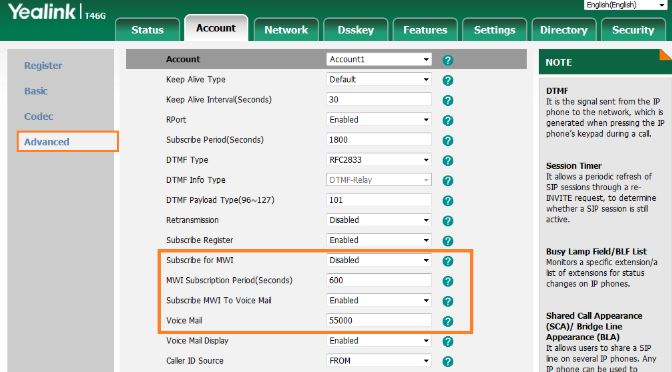Click help icon for Keep Alive Type

click(447, 80)
